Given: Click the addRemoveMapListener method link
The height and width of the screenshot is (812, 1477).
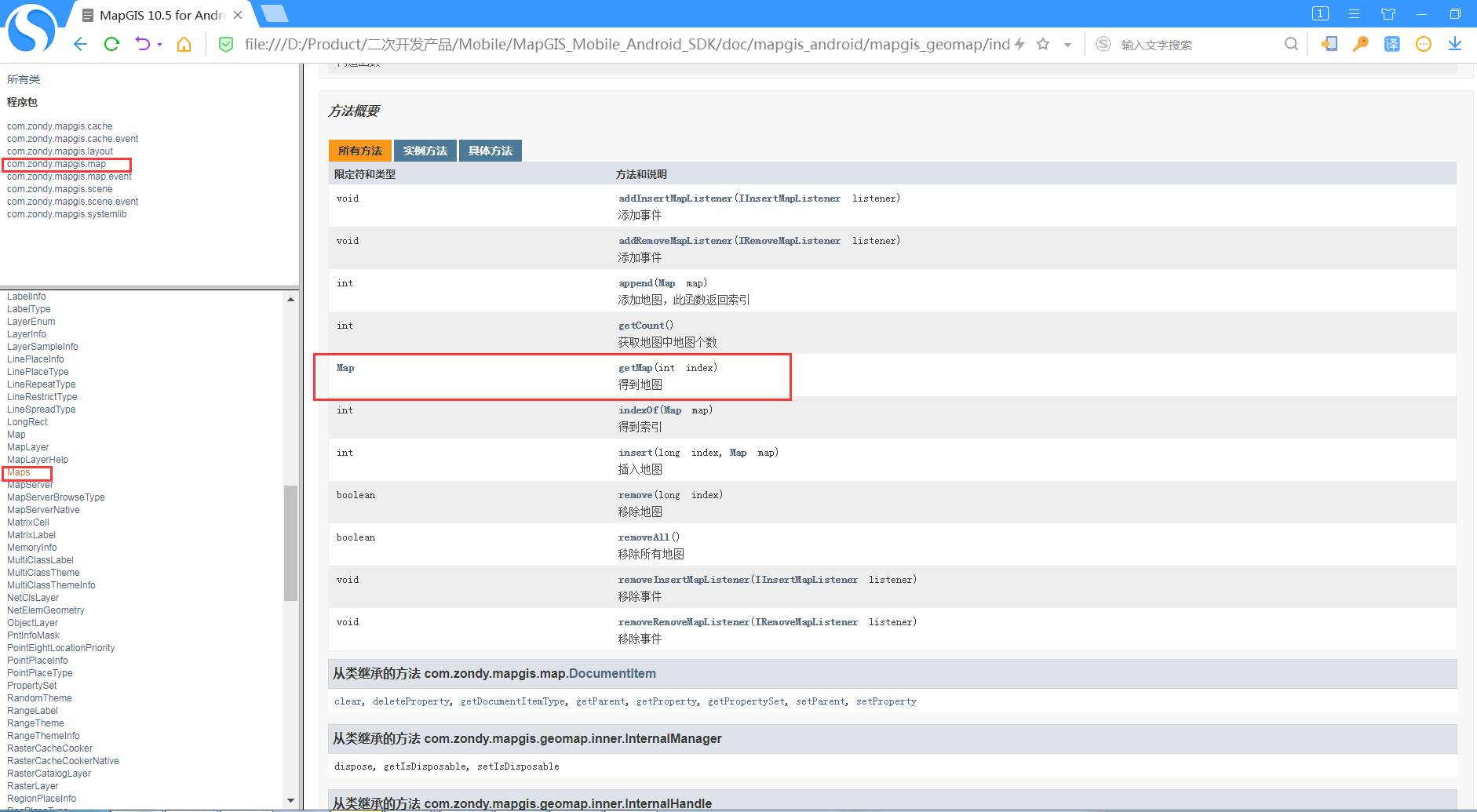Looking at the screenshot, I should pos(675,241).
